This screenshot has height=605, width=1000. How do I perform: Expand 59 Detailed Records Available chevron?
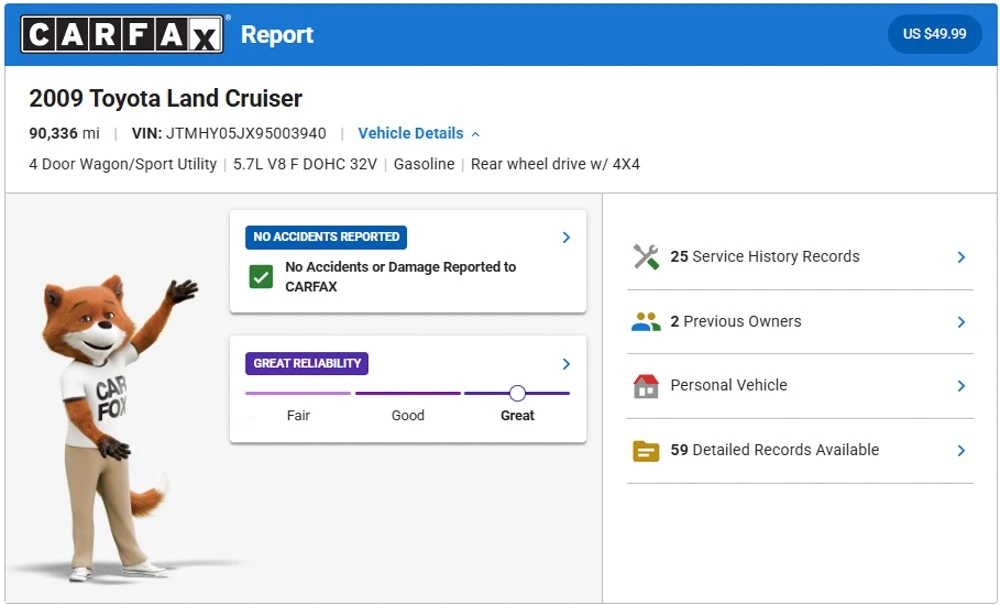coord(961,451)
